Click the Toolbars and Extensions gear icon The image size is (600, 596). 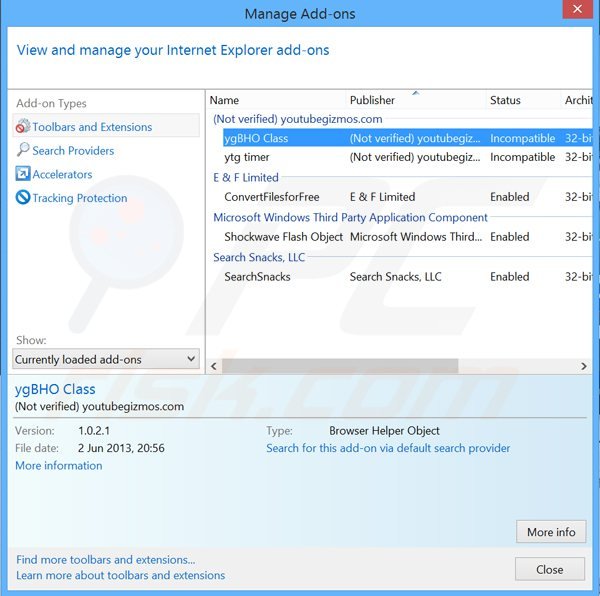23,126
